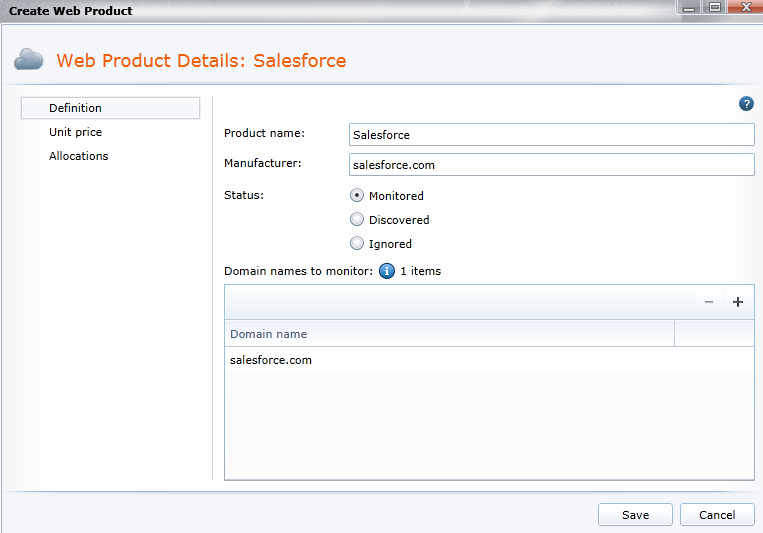763x533 pixels.
Task: Remove domain using the minus icon
Action: click(x=709, y=302)
